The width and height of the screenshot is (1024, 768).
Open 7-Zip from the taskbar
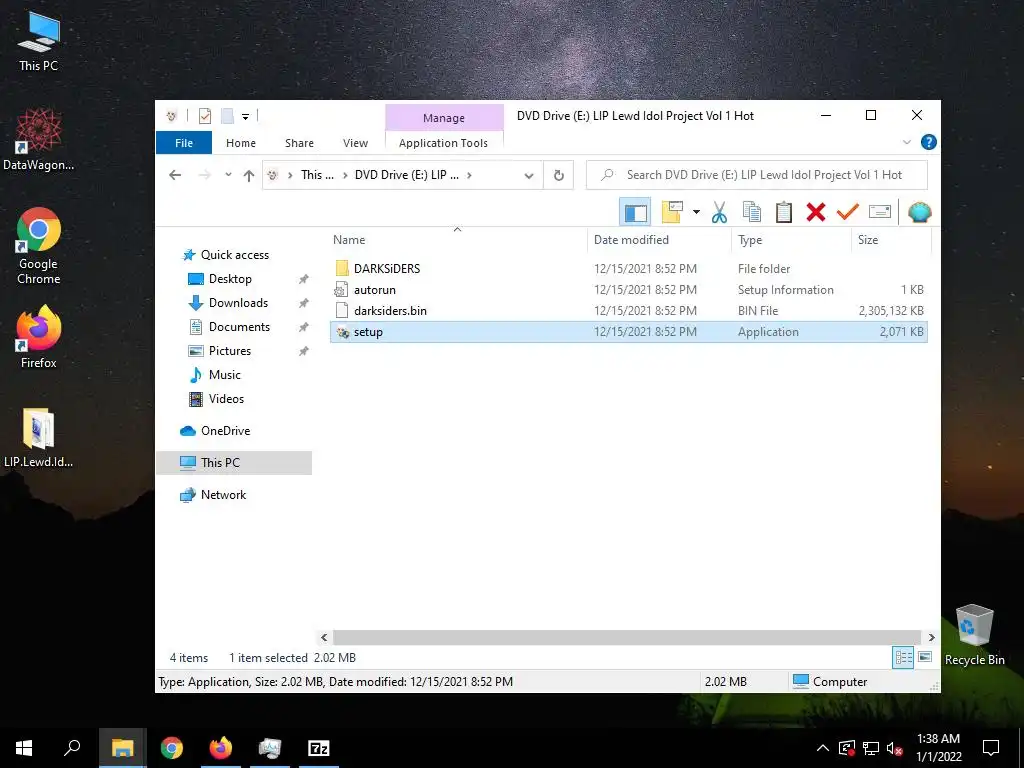coord(319,748)
